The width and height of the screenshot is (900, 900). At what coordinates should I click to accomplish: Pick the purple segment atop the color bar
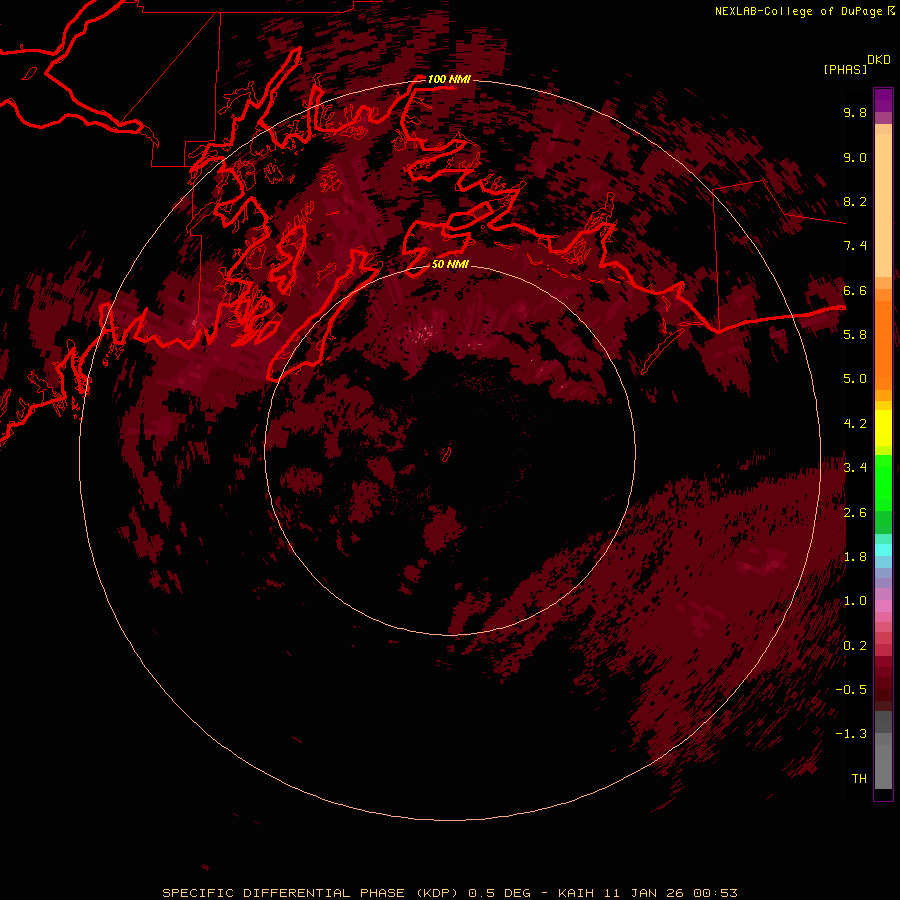coord(883,100)
